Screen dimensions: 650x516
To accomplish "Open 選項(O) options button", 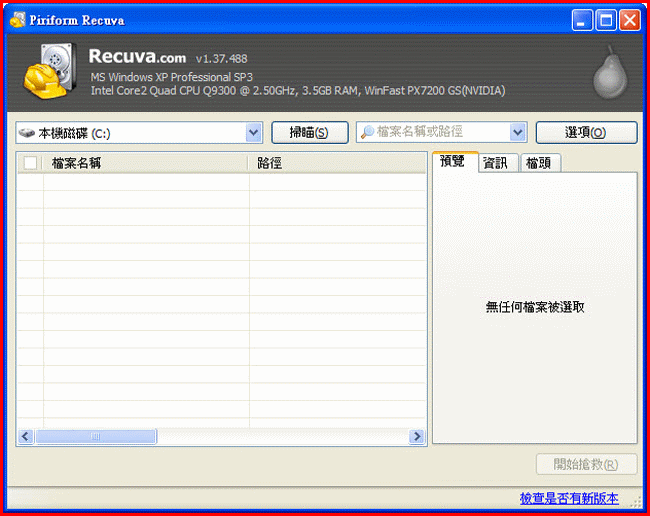I will tap(586, 132).
